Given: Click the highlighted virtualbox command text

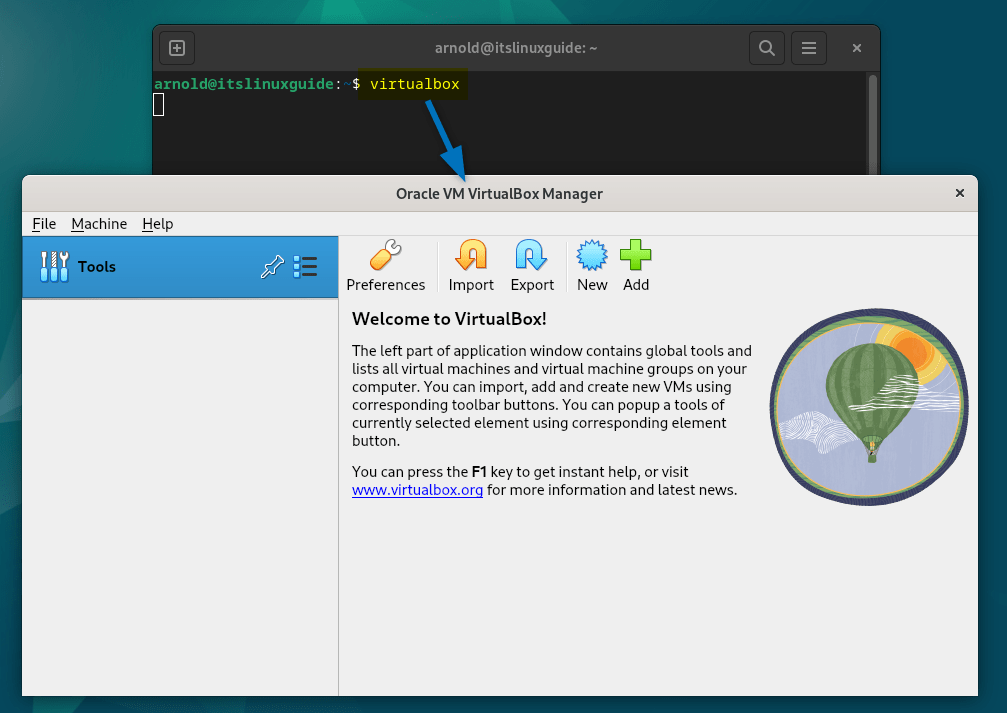Looking at the screenshot, I should pyautogui.click(x=414, y=84).
